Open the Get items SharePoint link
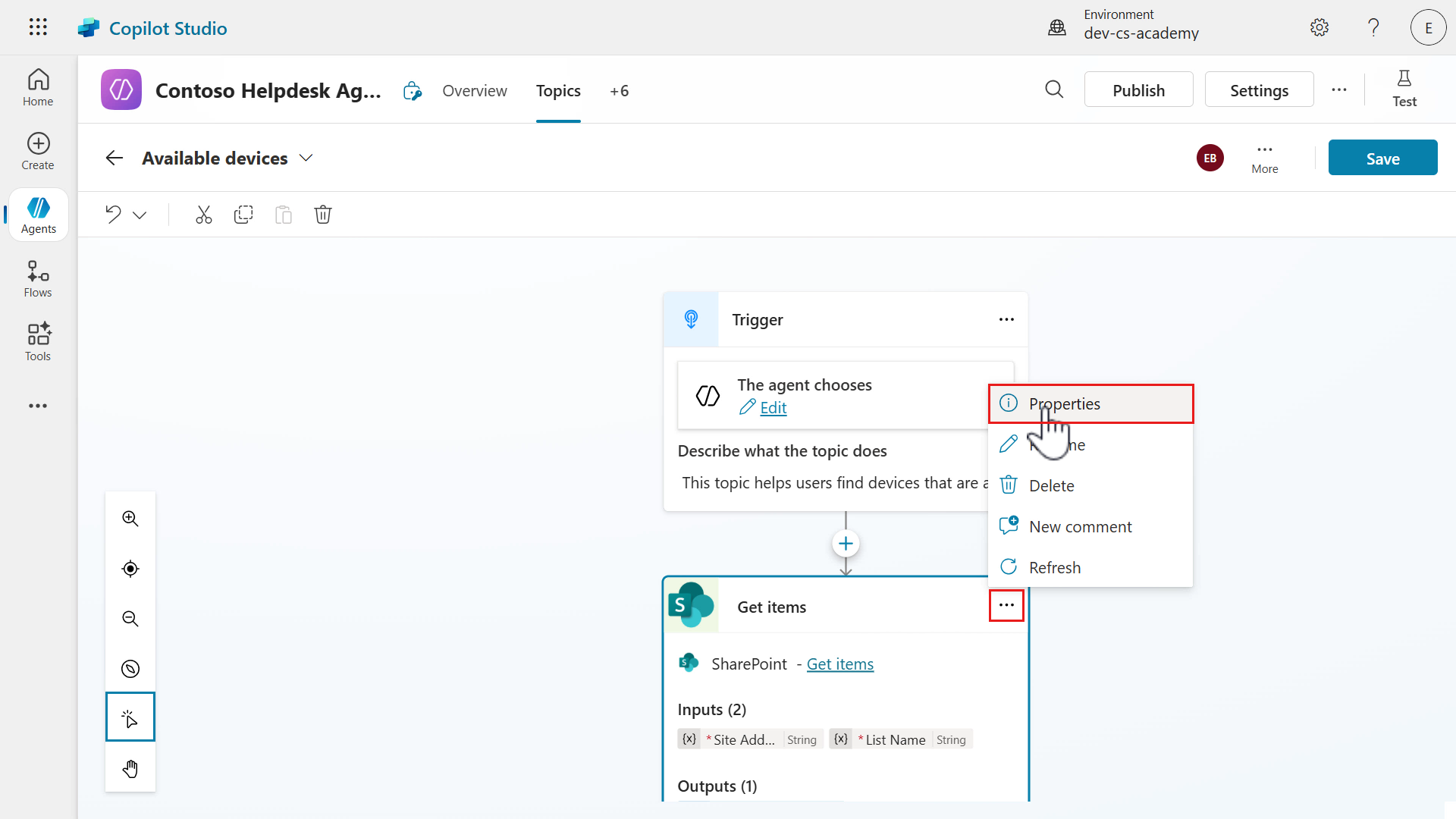Screen dimensions: 1456x819 pyautogui.click(x=839, y=664)
